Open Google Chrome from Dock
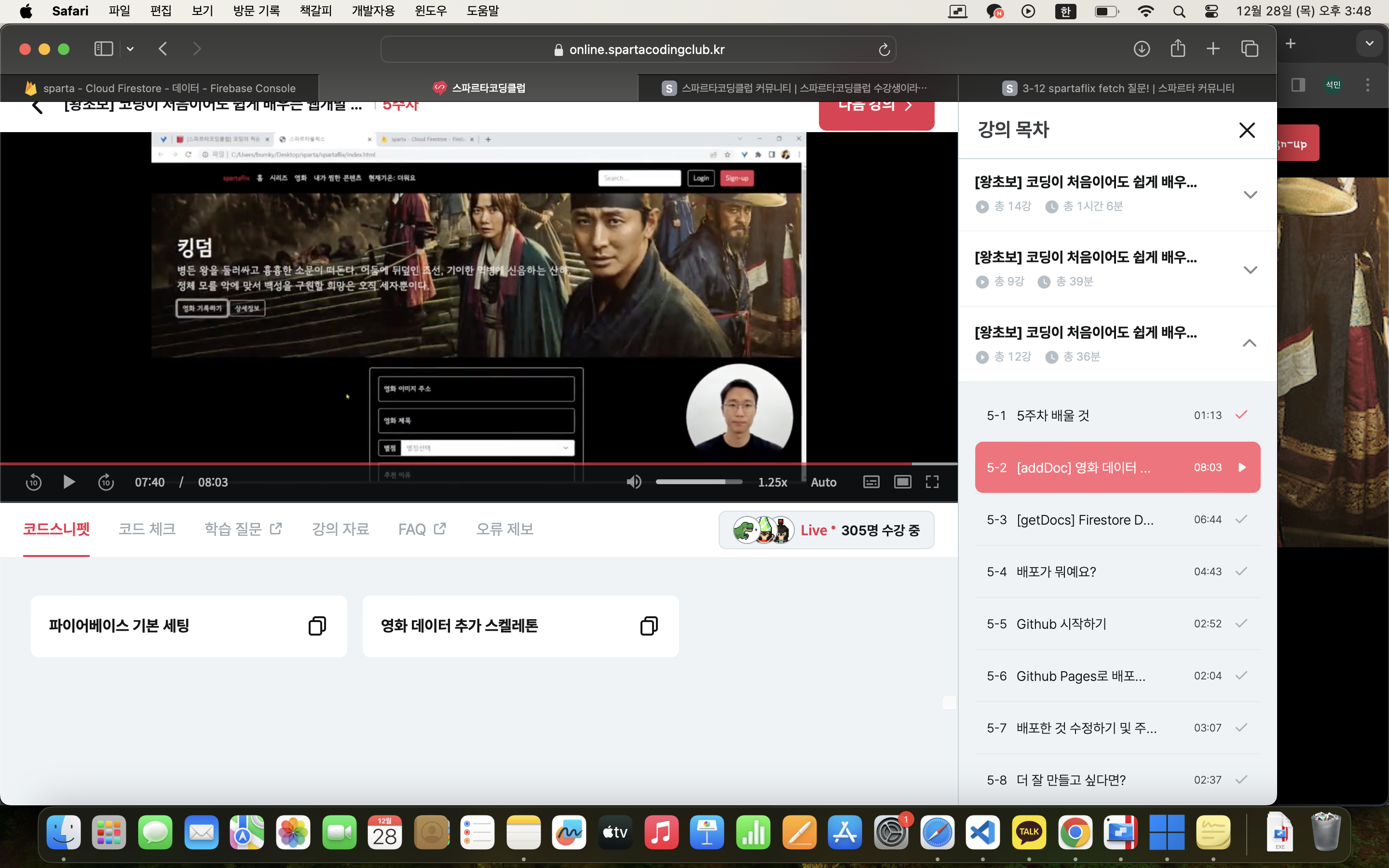Image resolution: width=1389 pixels, height=868 pixels. tap(1075, 832)
